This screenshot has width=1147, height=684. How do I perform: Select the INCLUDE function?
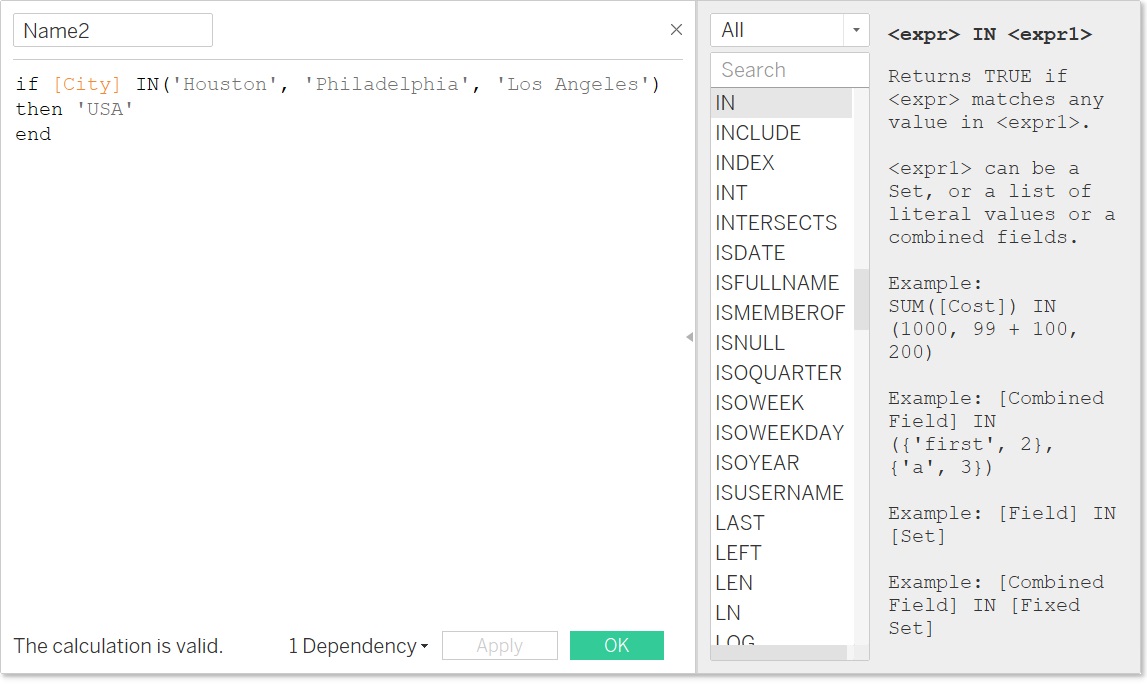click(758, 132)
